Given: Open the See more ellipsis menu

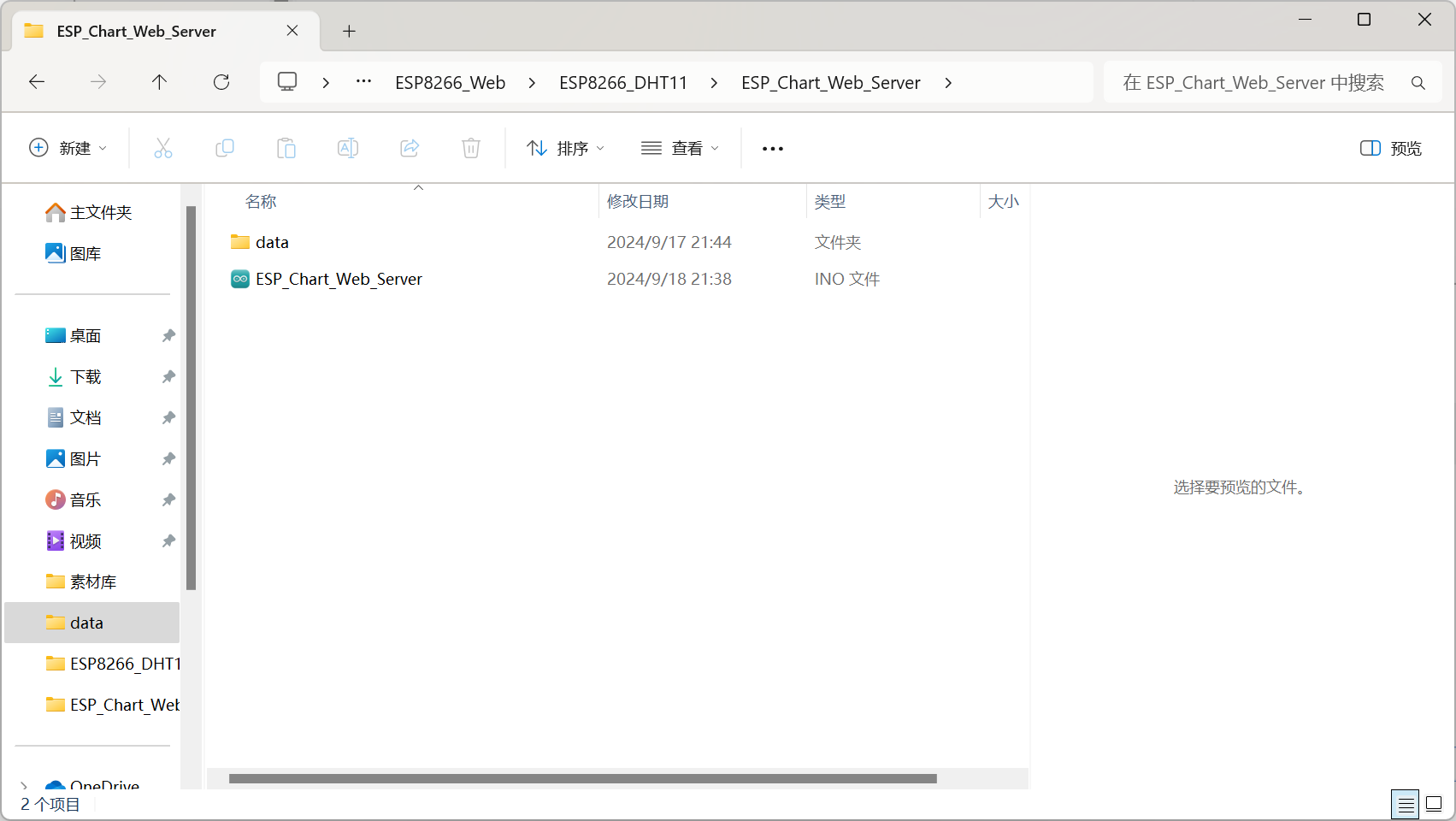Looking at the screenshot, I should pyautogui.click(x=772, y=147).
